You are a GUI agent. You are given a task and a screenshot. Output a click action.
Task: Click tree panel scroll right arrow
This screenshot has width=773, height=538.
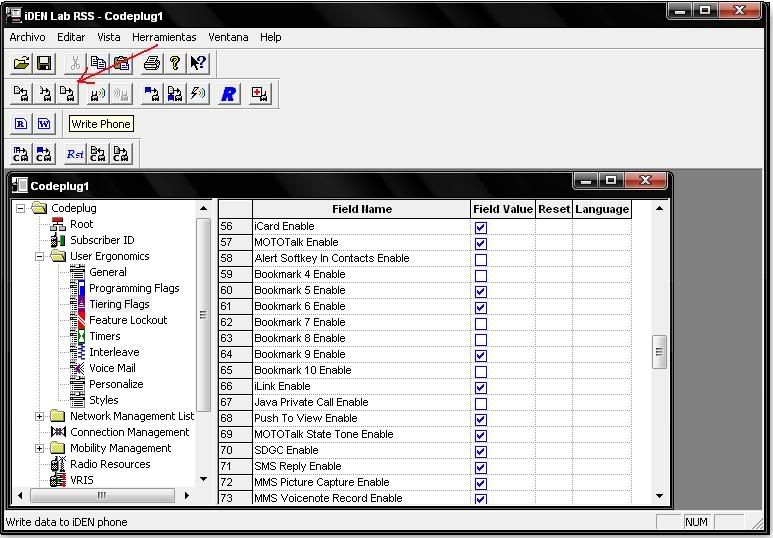point(186,495)
